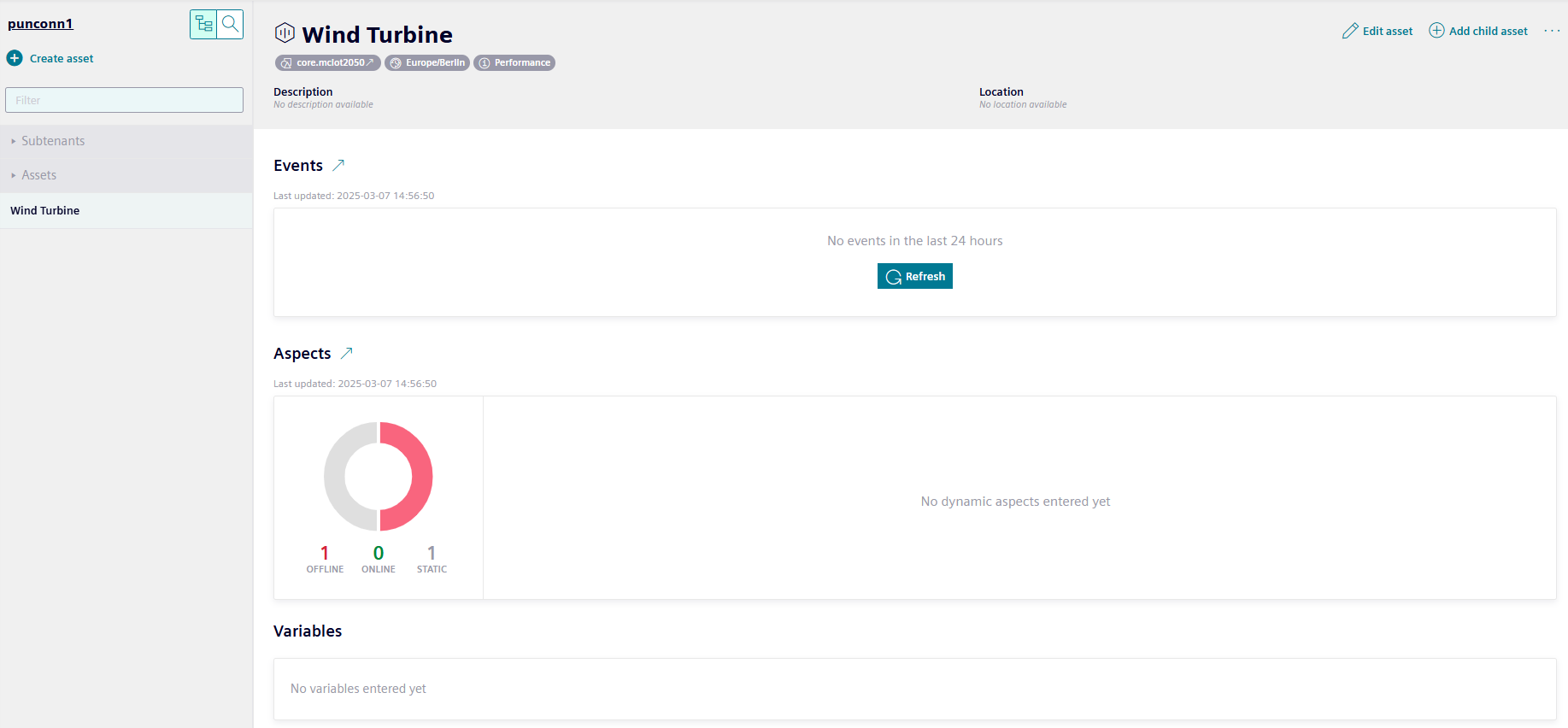Click the punconn1 tenant link
The height and width of the screenshot is (728, 1568).
tap(40, 24)
